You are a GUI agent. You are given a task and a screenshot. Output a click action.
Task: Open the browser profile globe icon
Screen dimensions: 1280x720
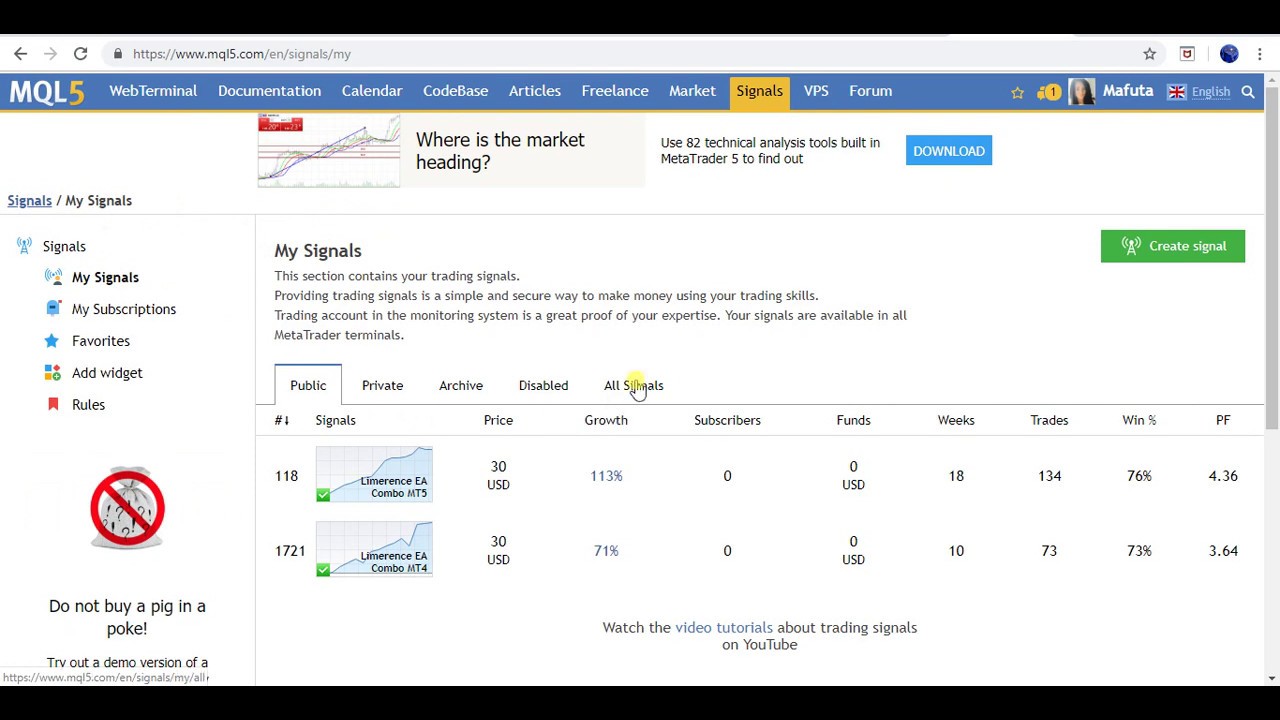1229,54
